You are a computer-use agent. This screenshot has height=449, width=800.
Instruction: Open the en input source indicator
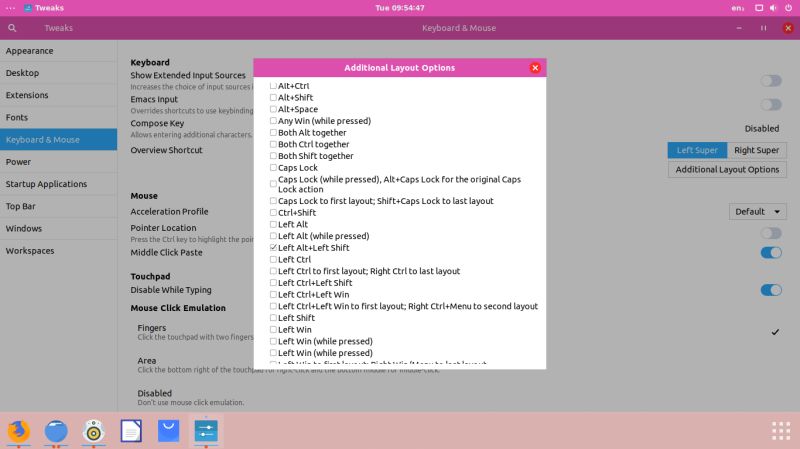click(737, 8)
